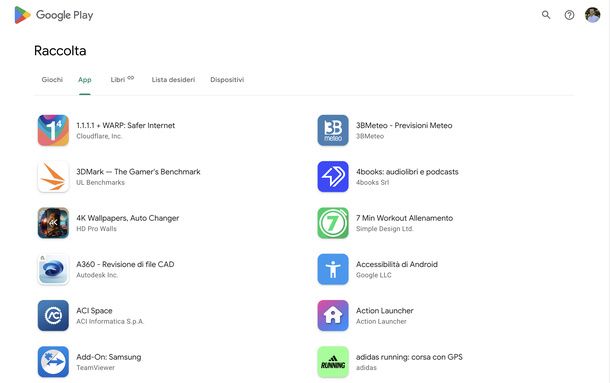
Task: Open 'A360 - Revisione di file CAD' title
Action: pyautogui.click(x=125, y=264)
